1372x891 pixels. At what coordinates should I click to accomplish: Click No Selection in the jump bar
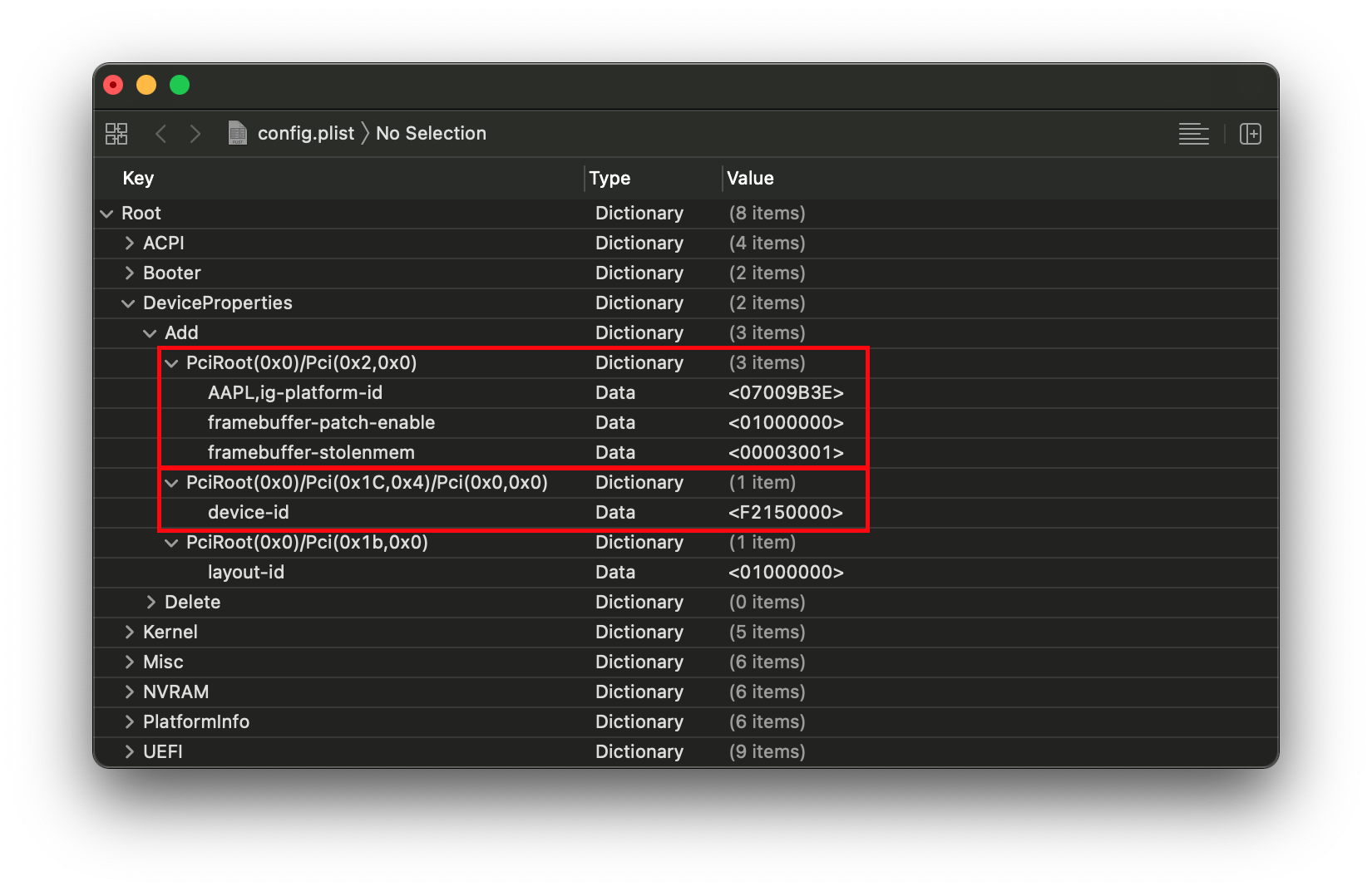point(431,134)
